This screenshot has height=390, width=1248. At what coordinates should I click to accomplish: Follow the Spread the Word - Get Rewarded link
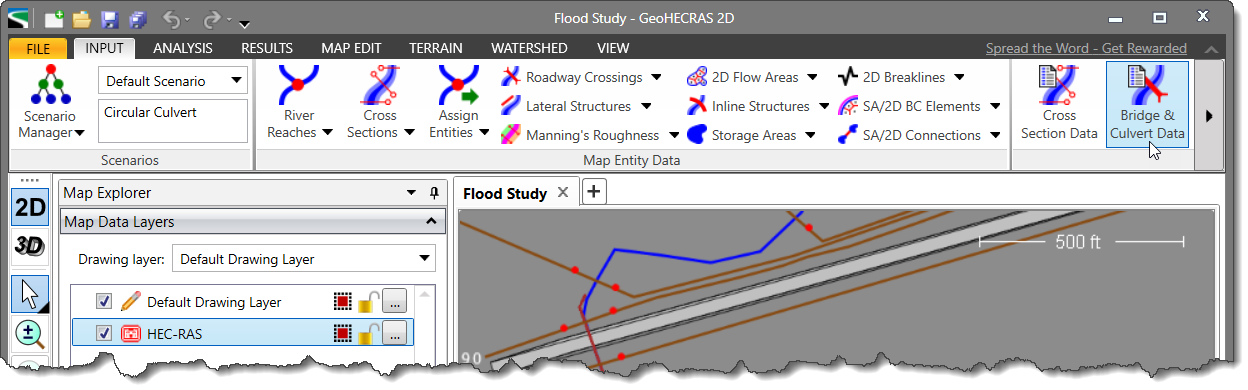pyautogui.click(x=1086, y=48)
